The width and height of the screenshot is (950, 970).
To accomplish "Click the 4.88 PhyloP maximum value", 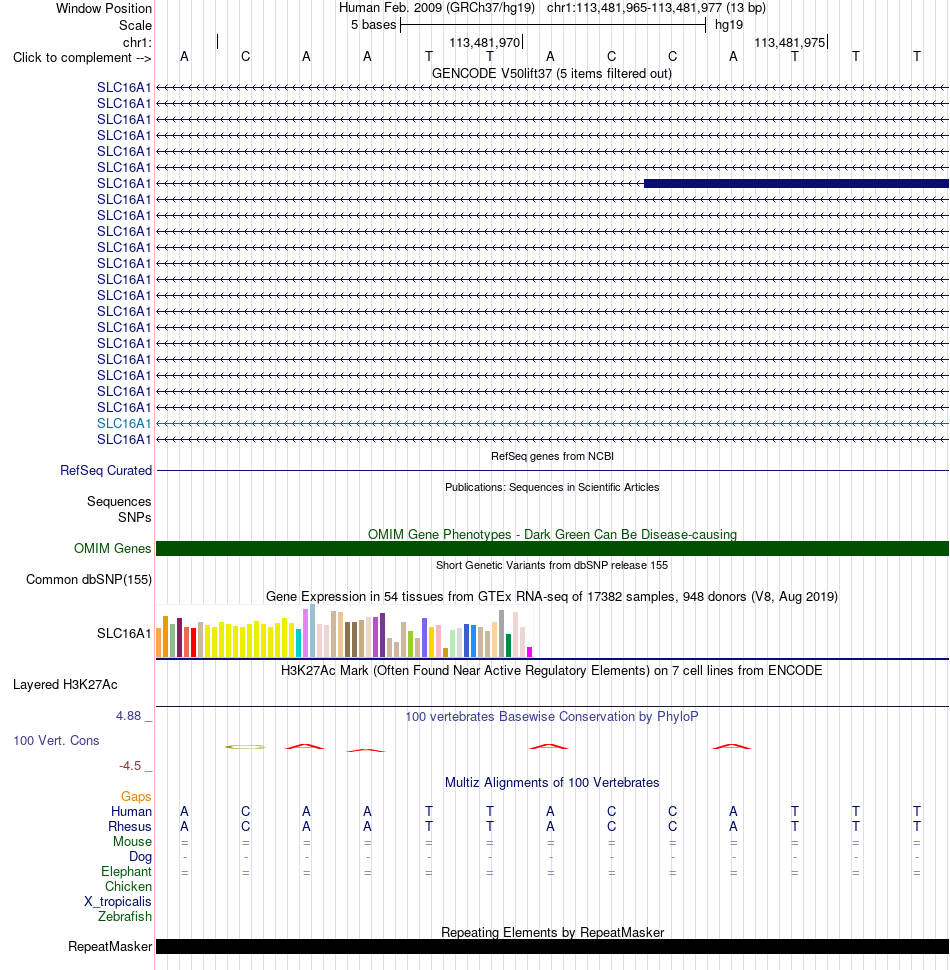I will (x=129, y=716).
